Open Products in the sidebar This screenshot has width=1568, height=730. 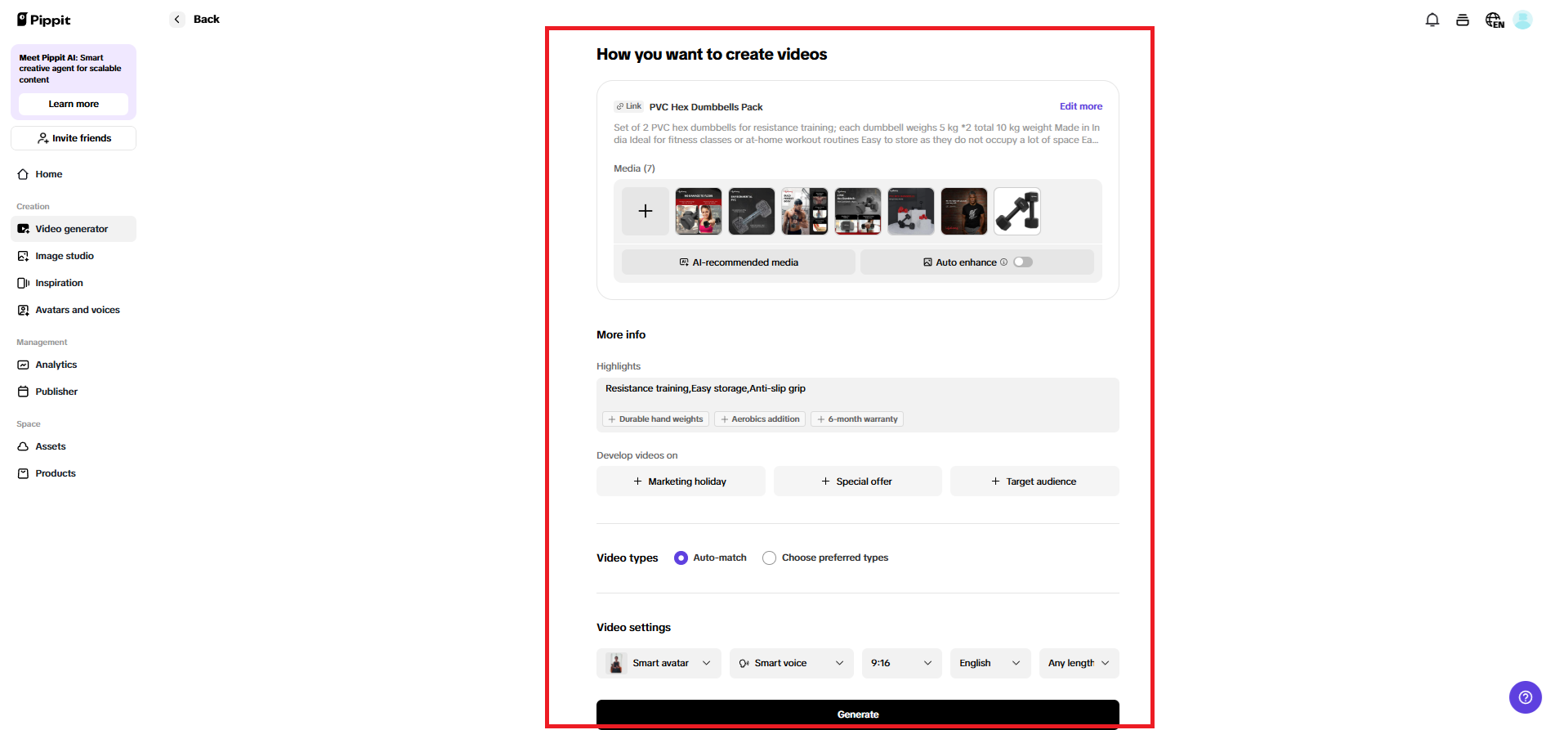pos(74,473)
